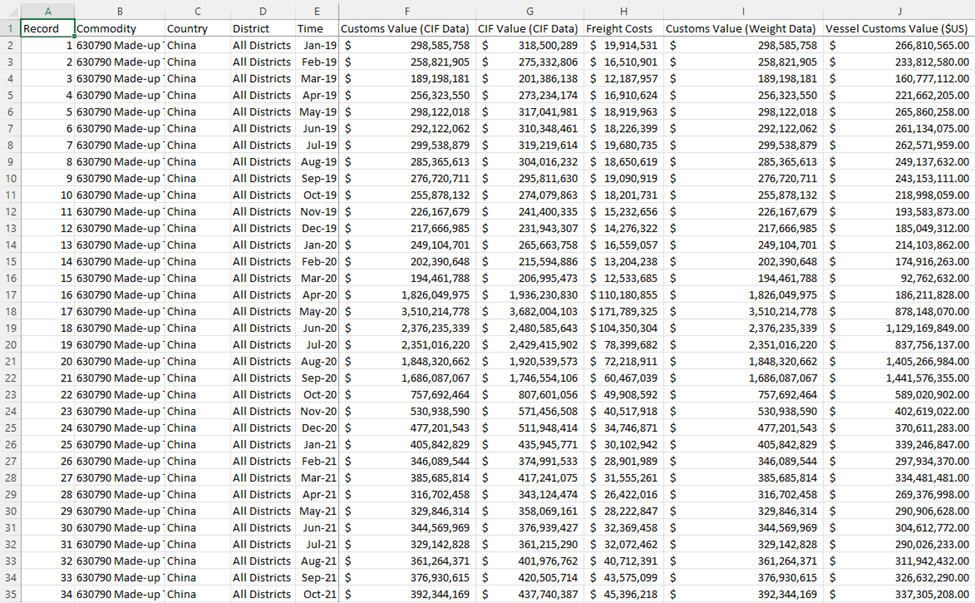Select row 35 header

(11, 594)
